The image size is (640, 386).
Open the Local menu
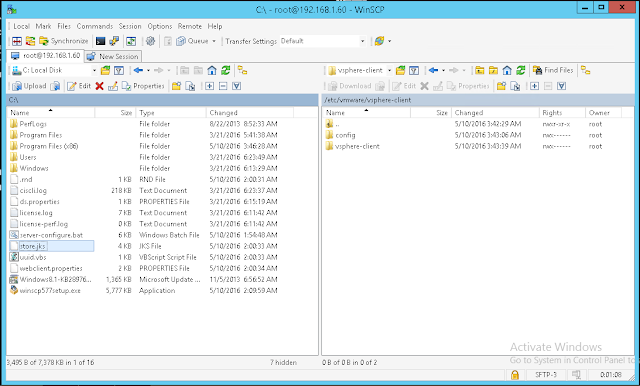[x=21, y=26]
